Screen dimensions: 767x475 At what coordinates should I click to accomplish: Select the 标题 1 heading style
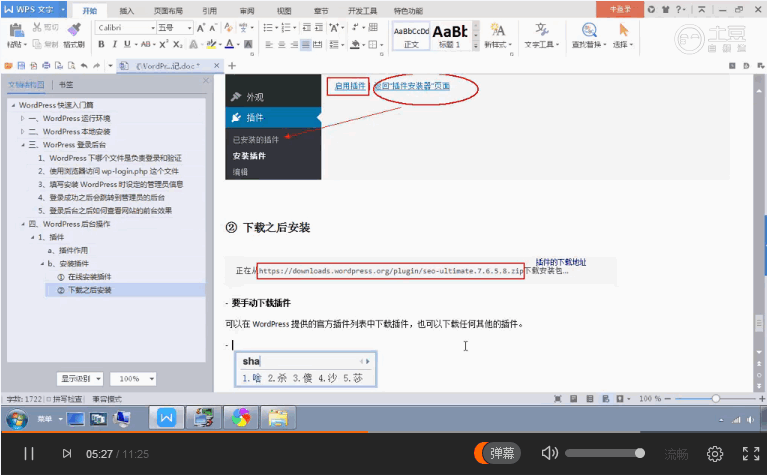tap(450, 36)
